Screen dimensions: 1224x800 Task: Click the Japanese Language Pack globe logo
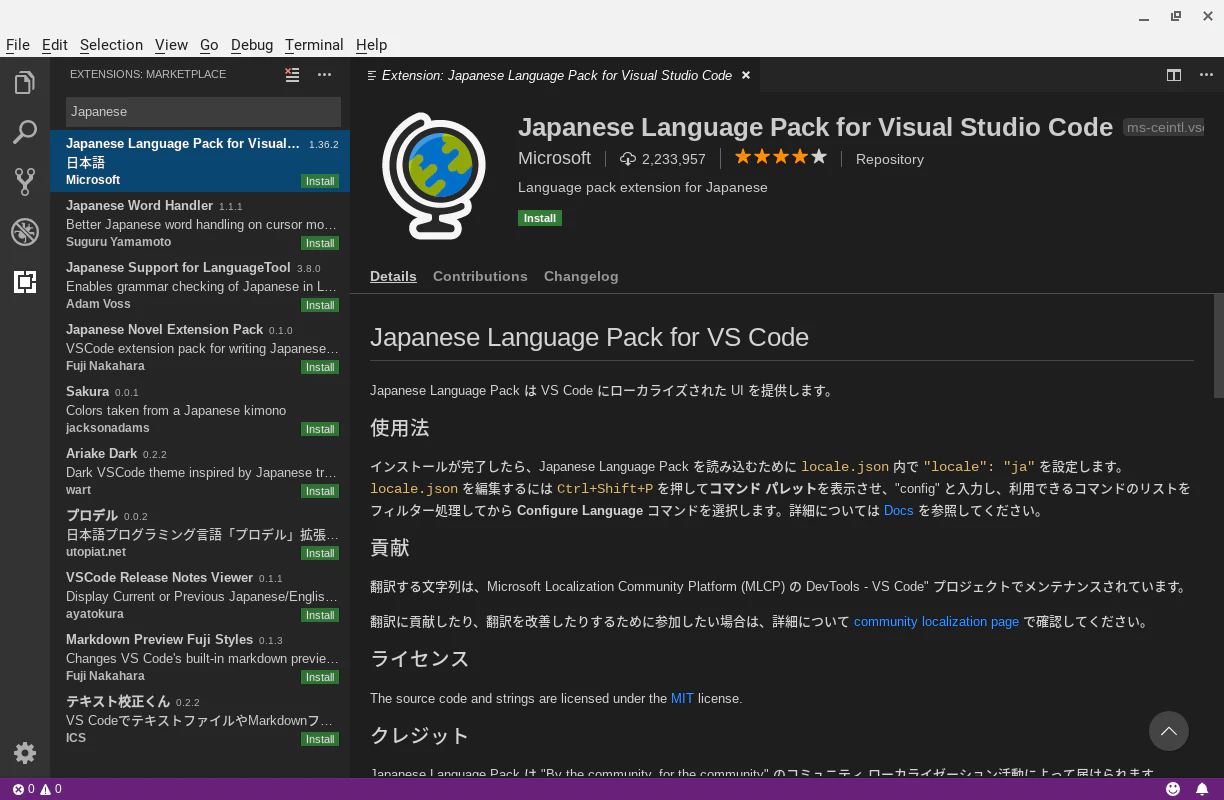click(433, 176)
